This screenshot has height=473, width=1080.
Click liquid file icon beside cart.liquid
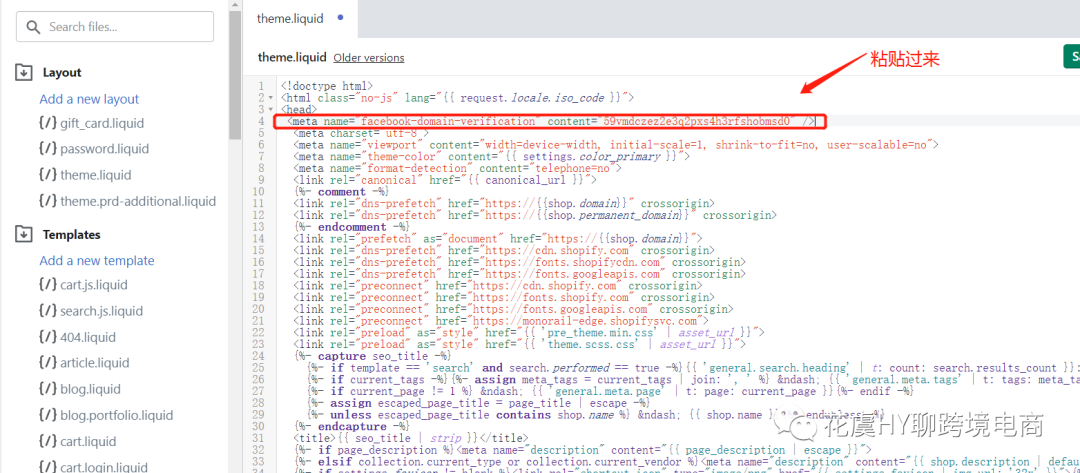pos(48,441)
